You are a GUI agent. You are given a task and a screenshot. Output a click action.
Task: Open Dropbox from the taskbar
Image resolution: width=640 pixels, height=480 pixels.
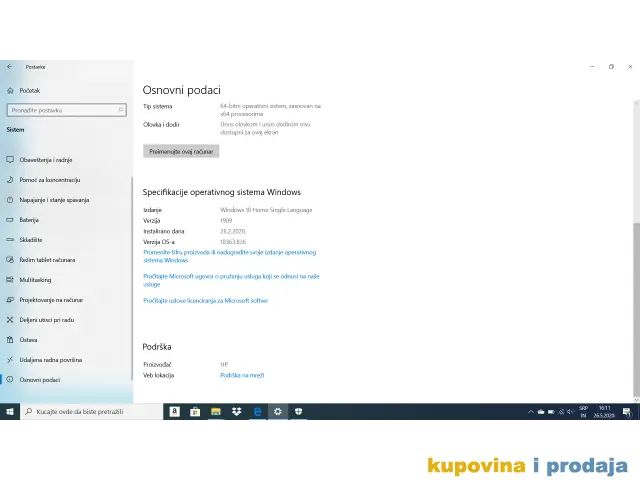point(236,411)
